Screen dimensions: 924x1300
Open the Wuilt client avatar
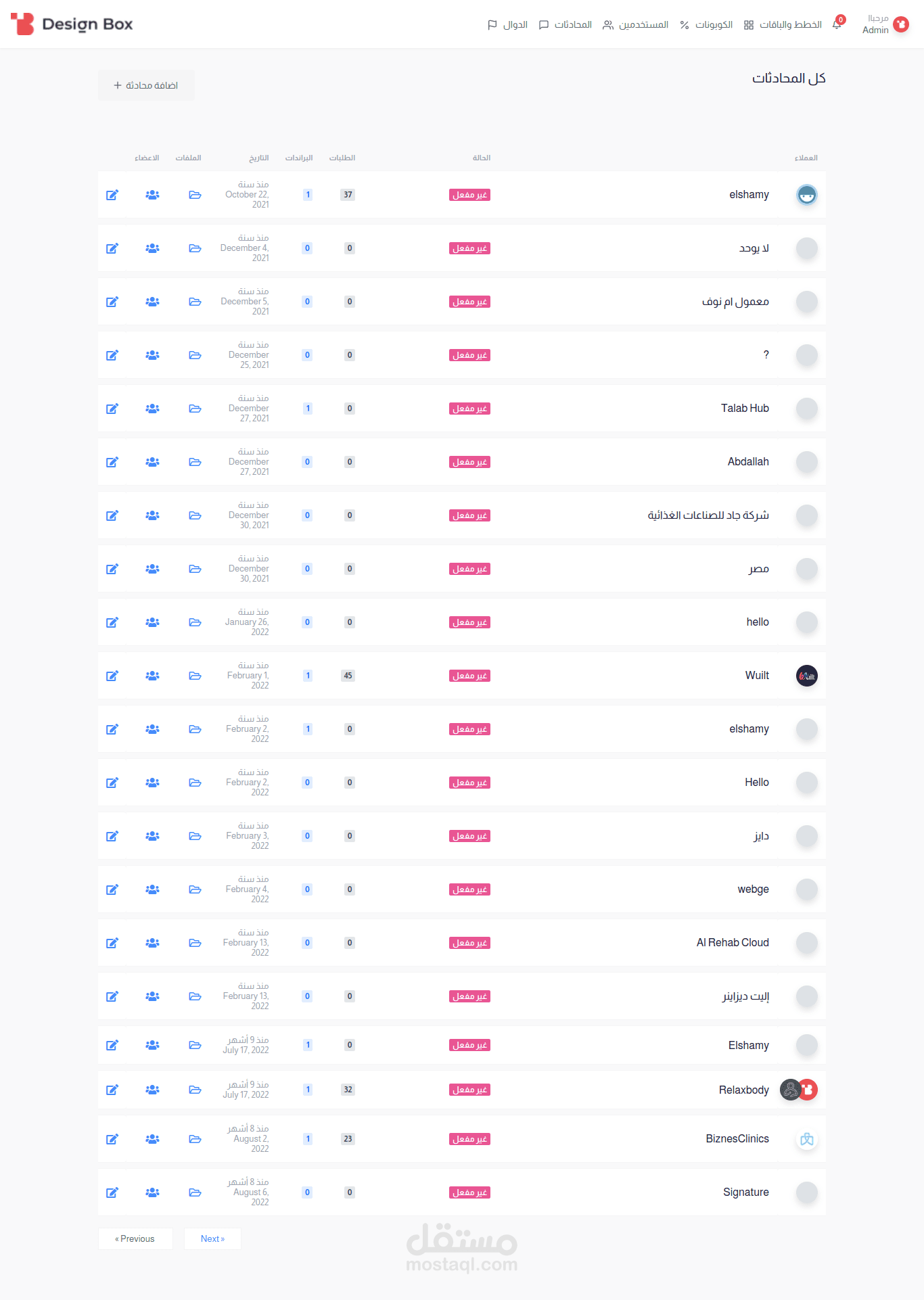click(806, 676)
